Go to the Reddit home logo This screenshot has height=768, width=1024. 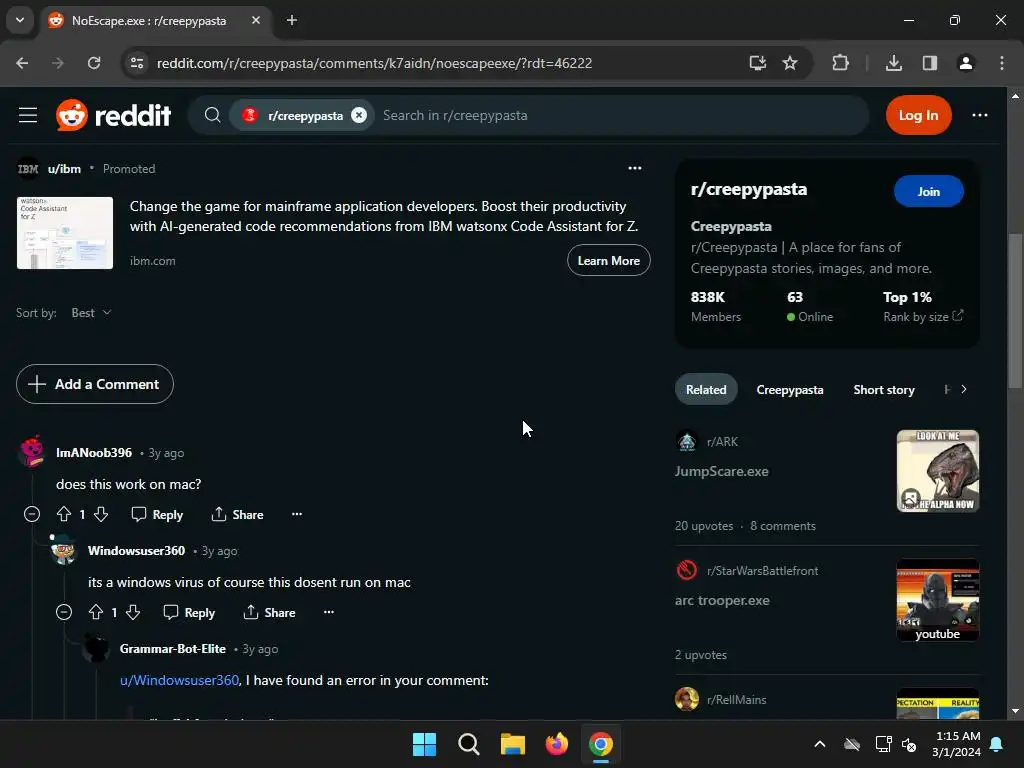tap(114, 116)
